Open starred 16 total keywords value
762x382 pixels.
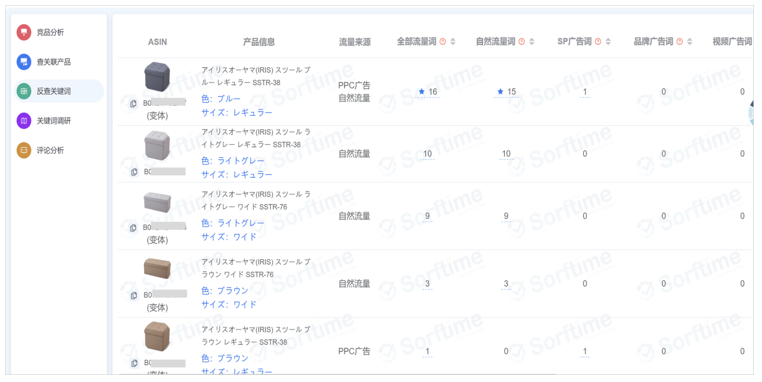coord(428,92)
